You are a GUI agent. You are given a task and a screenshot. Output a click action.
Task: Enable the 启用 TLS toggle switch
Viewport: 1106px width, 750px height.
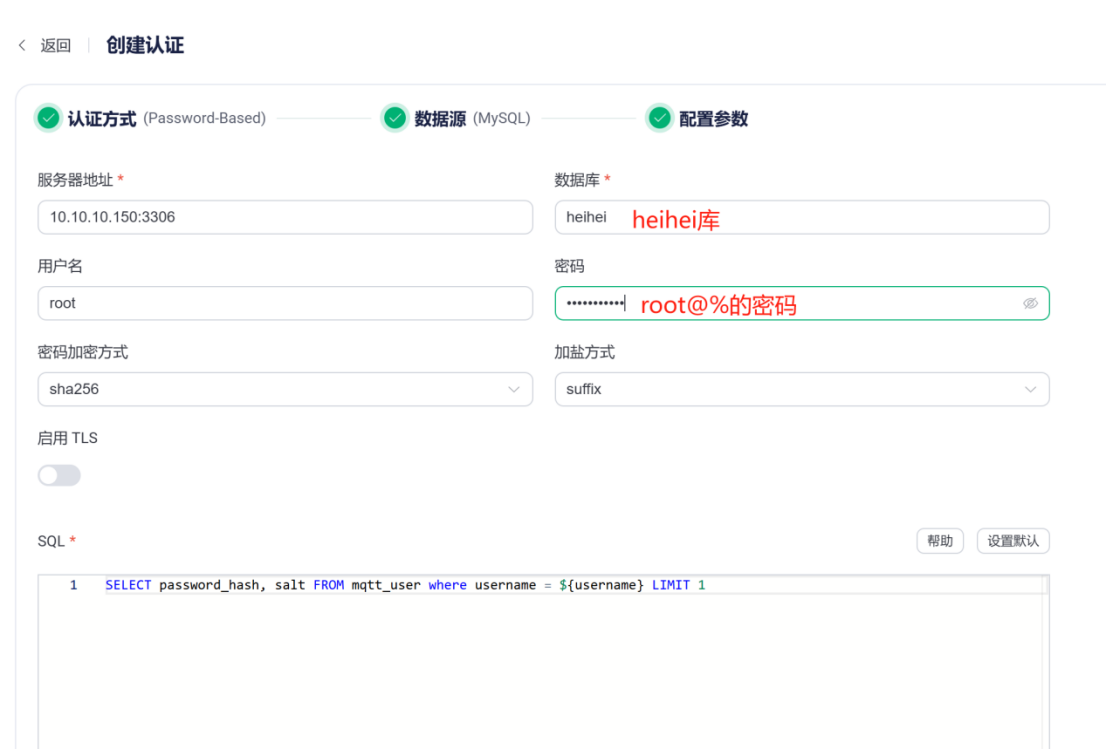pos(59,476)
